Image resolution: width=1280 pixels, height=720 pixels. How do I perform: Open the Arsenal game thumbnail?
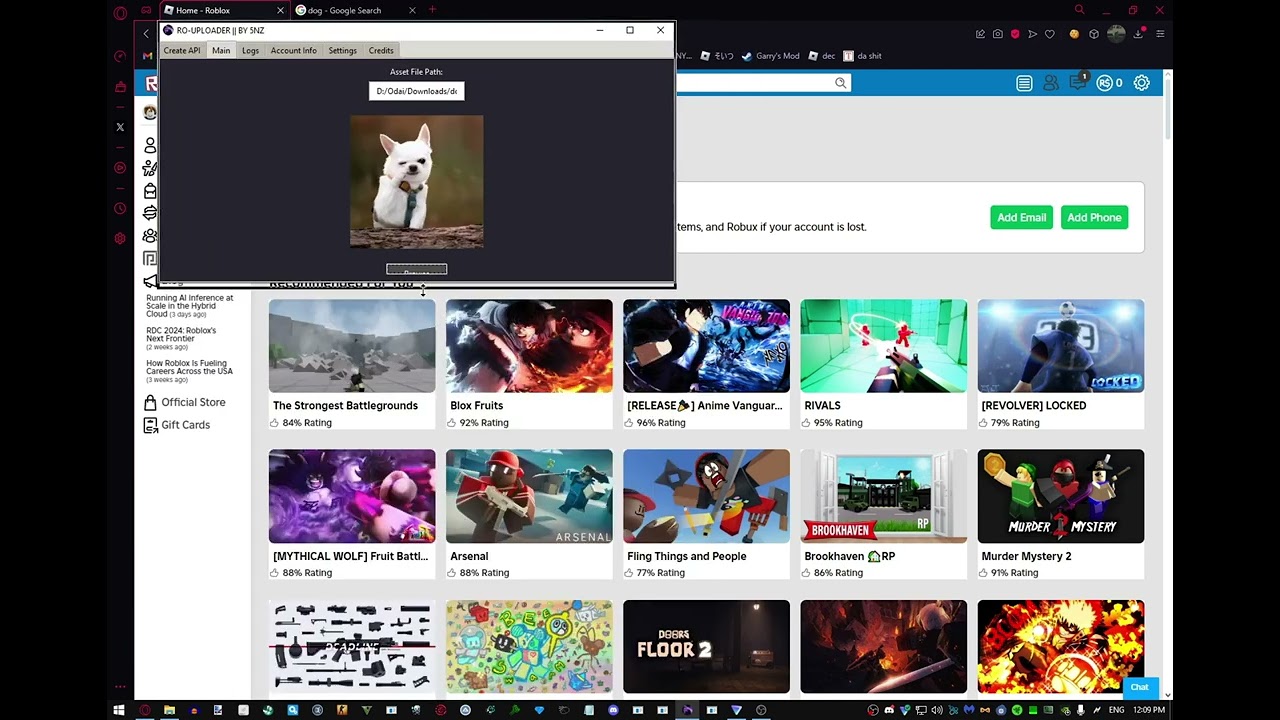point(529,496)
